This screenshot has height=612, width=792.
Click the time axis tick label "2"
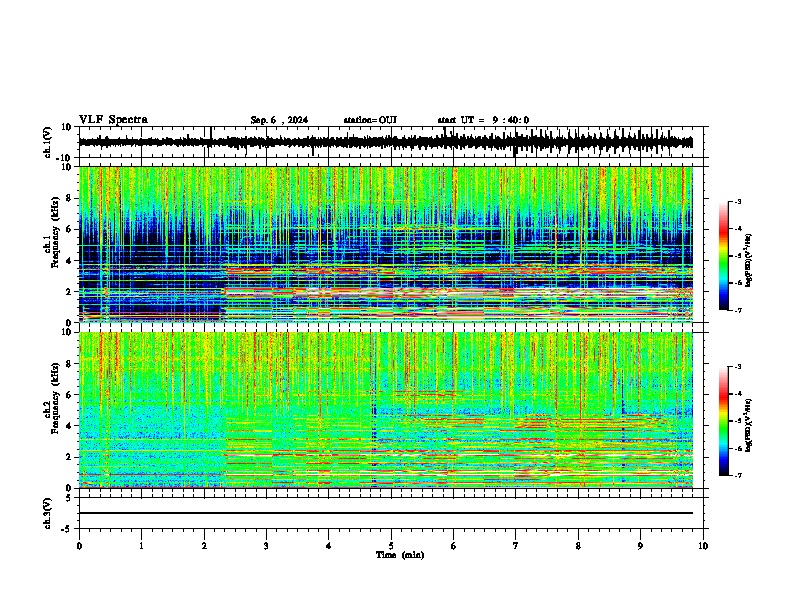click(204, 546)
